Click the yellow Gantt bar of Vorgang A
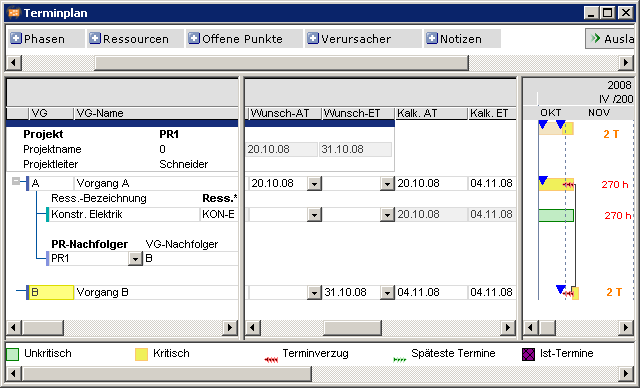Screen dimensions: 640x388 (556, 184)
